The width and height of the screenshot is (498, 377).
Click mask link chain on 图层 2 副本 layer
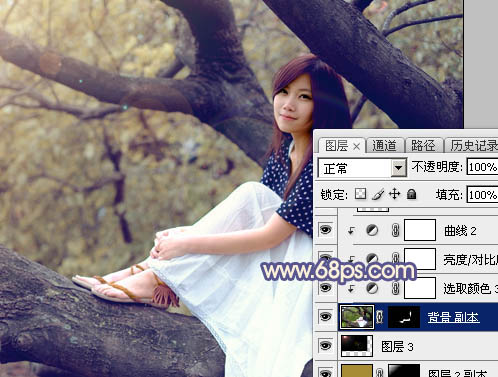(380, 372)
